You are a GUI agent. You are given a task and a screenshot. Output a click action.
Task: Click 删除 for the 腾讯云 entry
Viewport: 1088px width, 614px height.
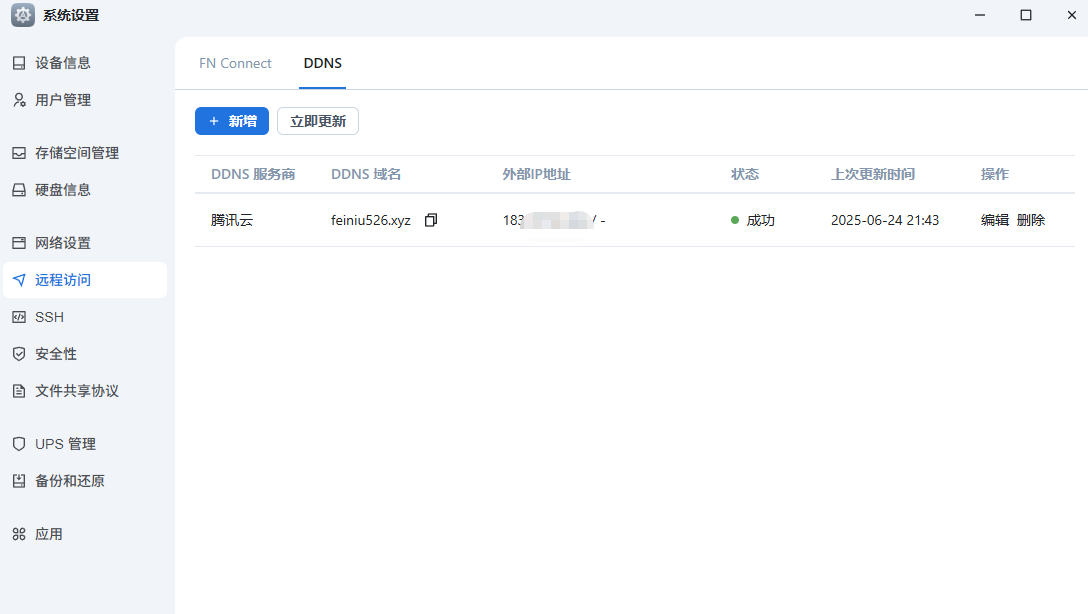[x=1030, y=221]
